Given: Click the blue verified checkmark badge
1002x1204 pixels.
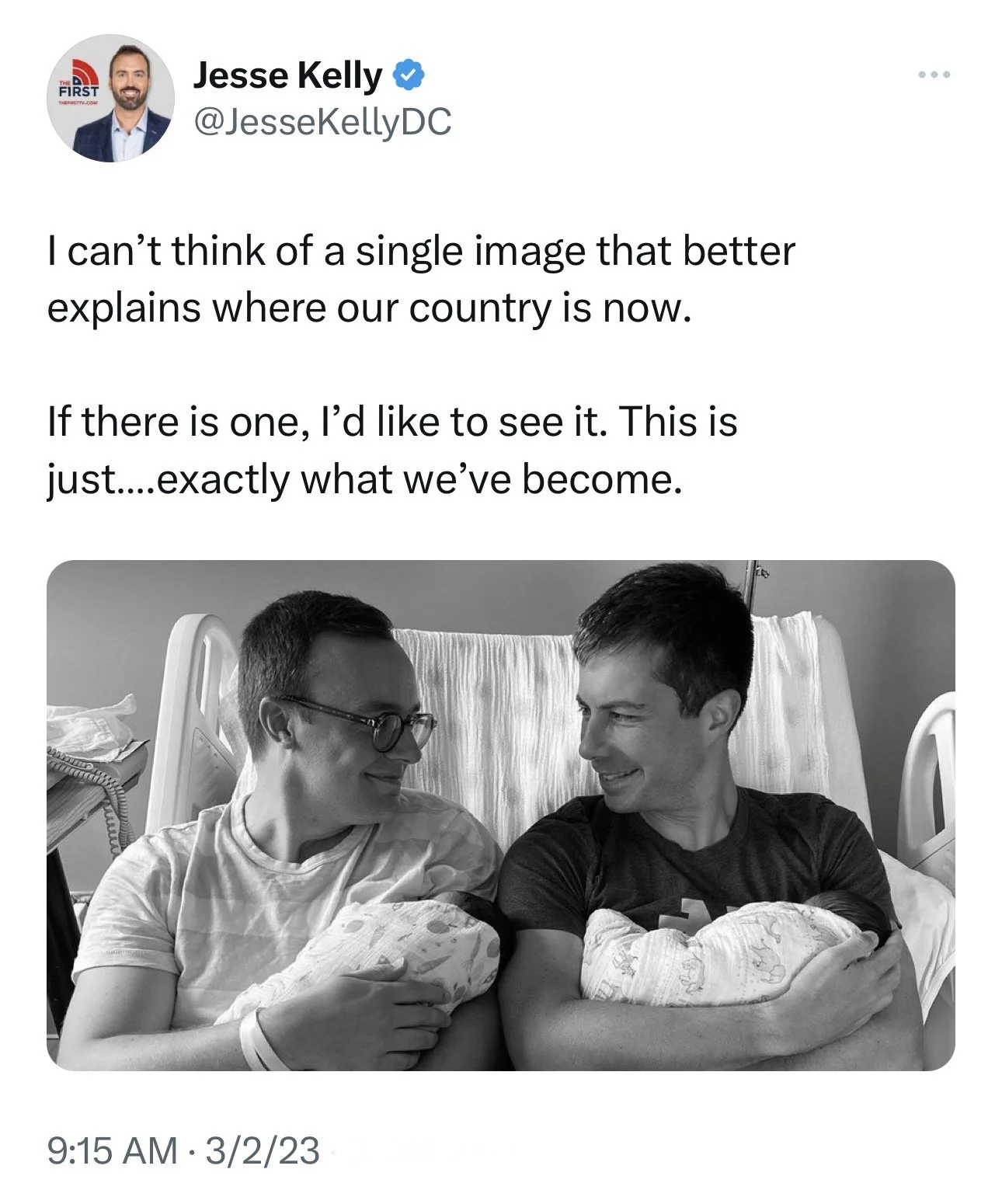Looking at the screenshot, I should pos(409,75).
